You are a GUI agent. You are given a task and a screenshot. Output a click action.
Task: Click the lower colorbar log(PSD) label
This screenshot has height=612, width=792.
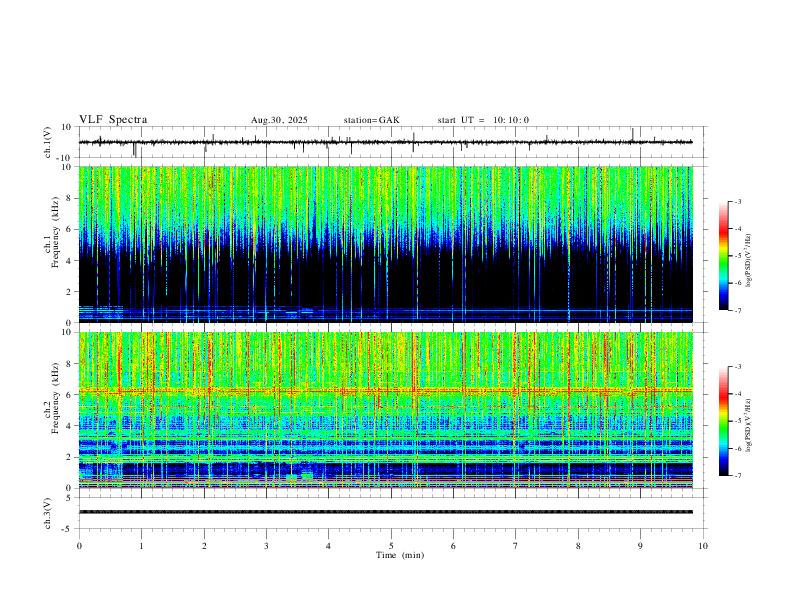coord(748,425)
